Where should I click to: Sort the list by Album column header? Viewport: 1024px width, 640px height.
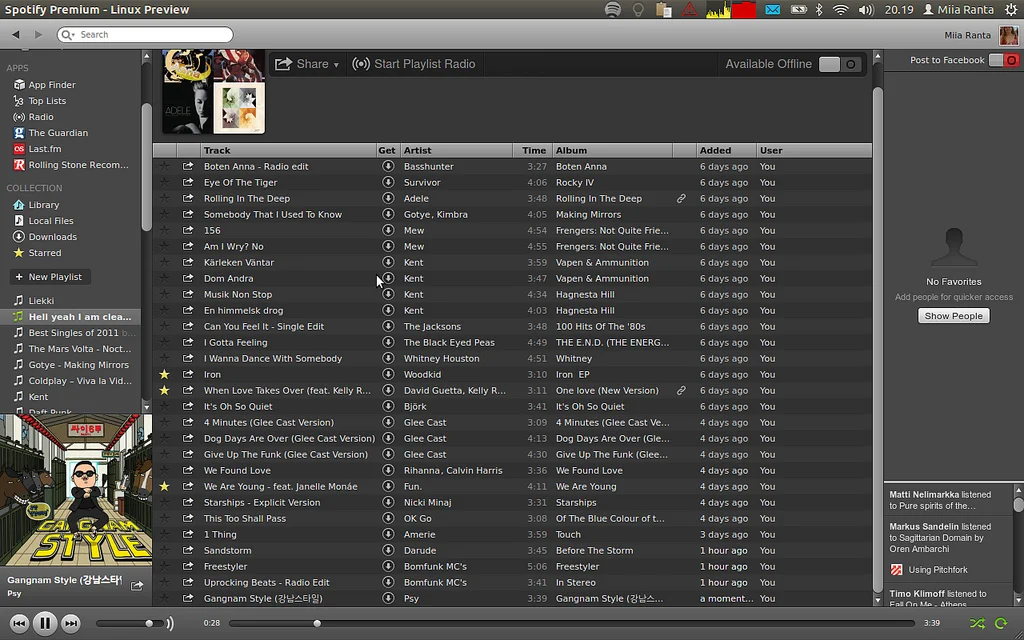tap(613, 150)
